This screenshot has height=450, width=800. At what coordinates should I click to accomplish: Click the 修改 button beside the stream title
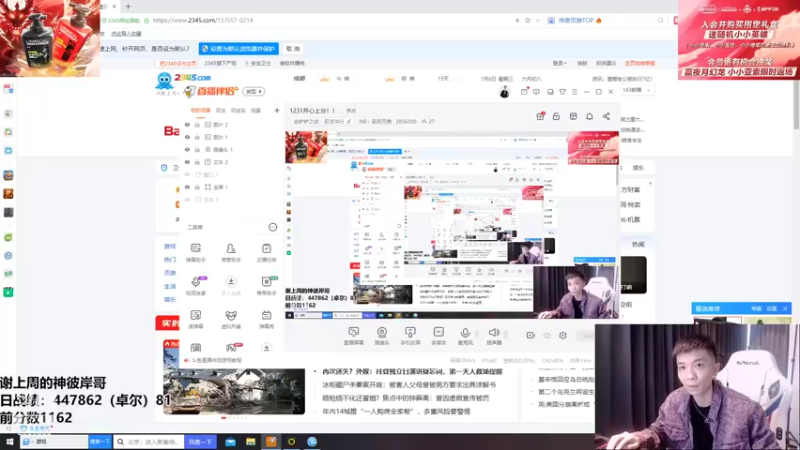(x=351, y=111)
